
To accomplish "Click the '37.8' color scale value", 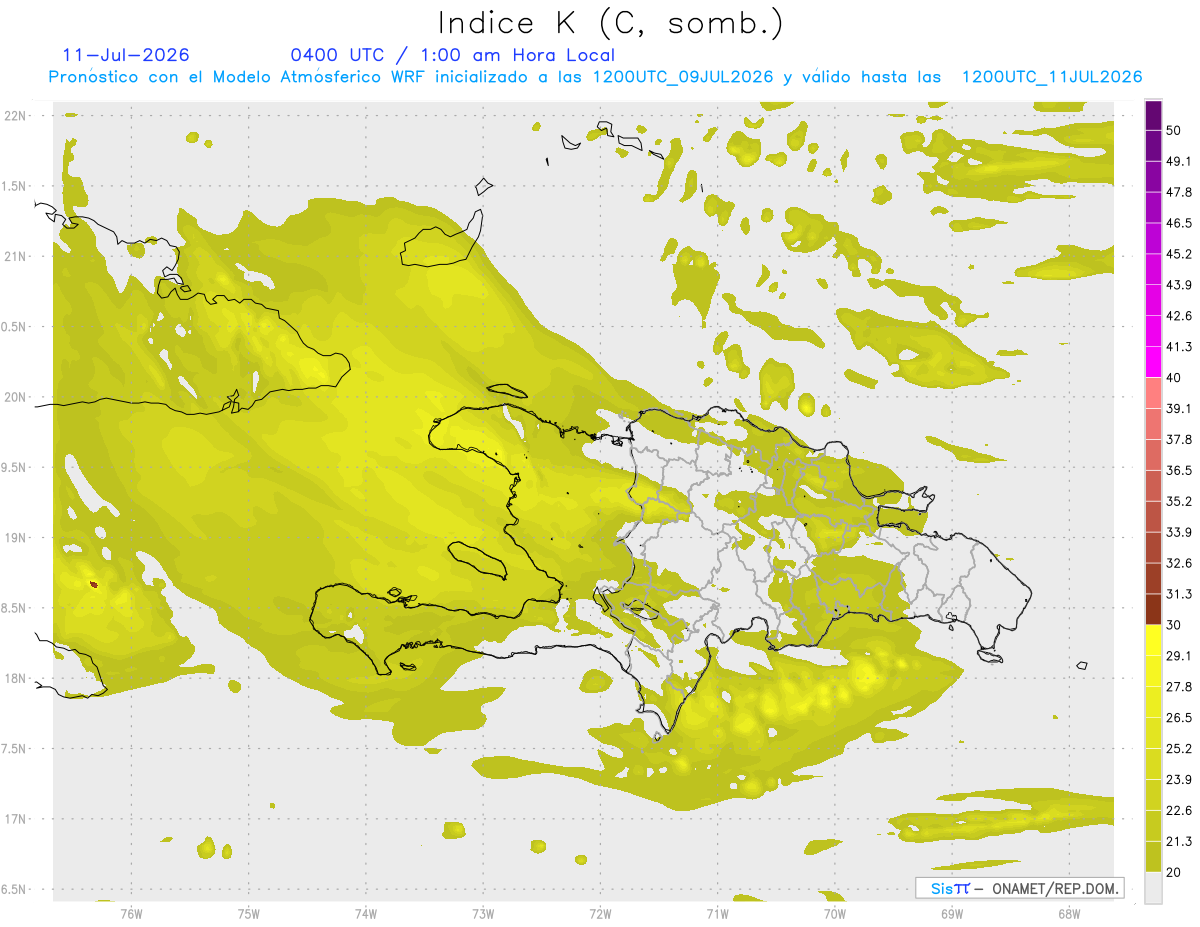I will click(1179, 440).
